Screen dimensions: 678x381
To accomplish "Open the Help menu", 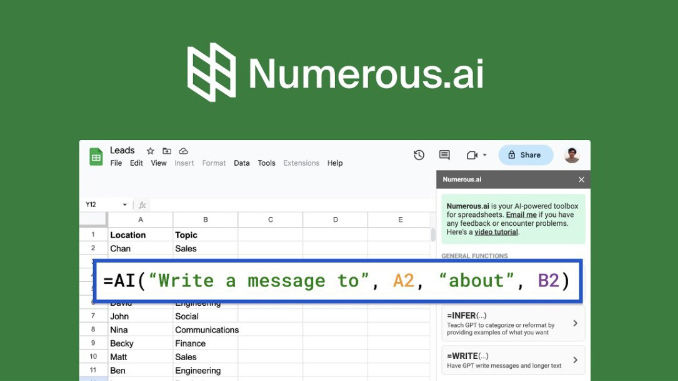I will pos(335,163).
